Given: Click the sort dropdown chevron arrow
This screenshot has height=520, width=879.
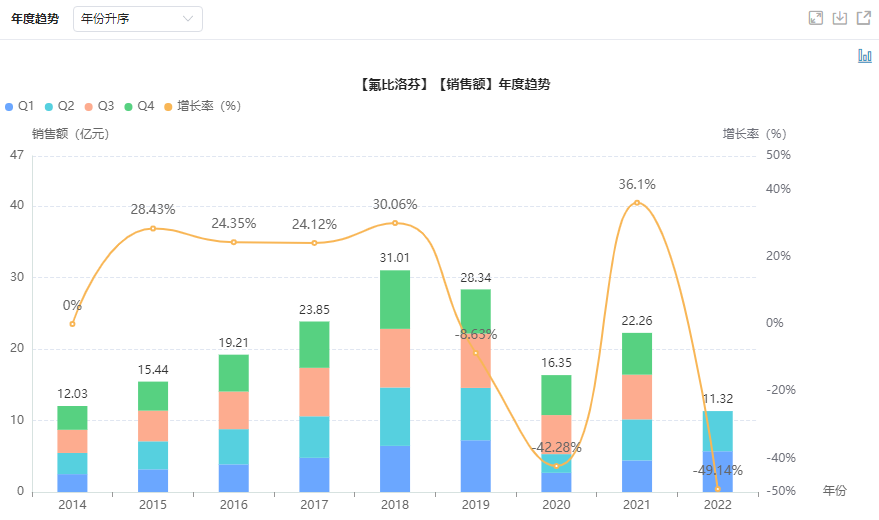Looking at the screenshot, I should tap(189, 19).
